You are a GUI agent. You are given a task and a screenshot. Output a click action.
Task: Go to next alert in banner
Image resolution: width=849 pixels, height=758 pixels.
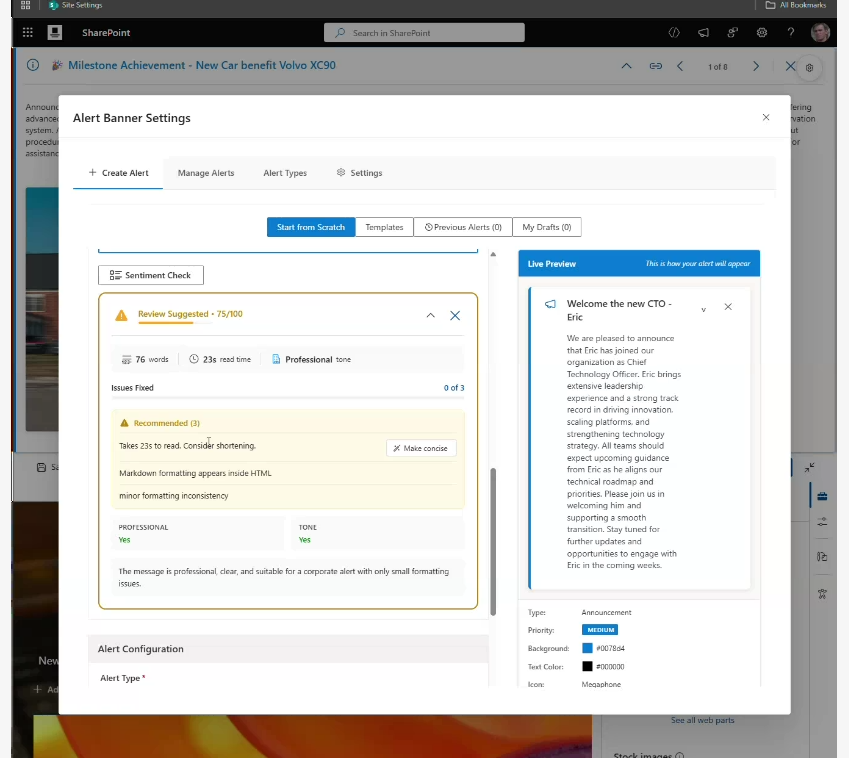click(x=756, y=66)
